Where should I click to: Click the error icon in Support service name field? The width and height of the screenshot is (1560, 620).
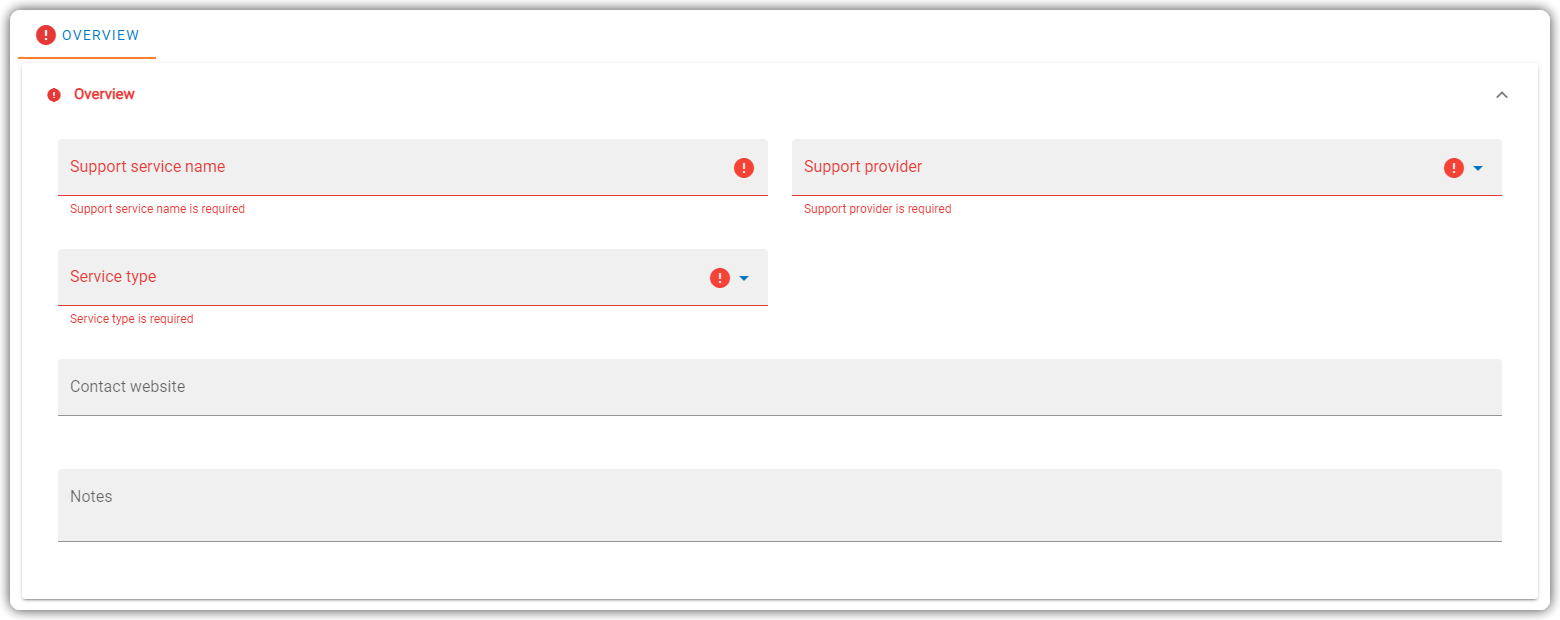[744, 168]
